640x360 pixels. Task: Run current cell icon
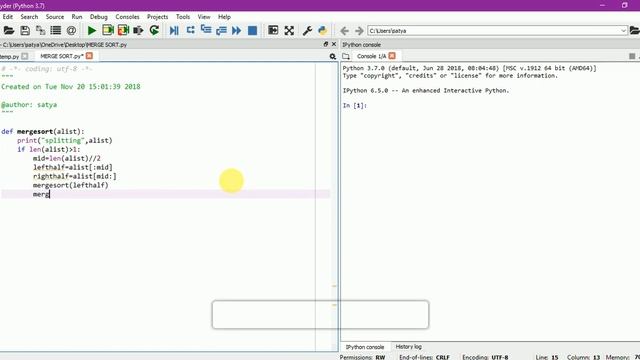pyautogui.click(x=108, y=31)
